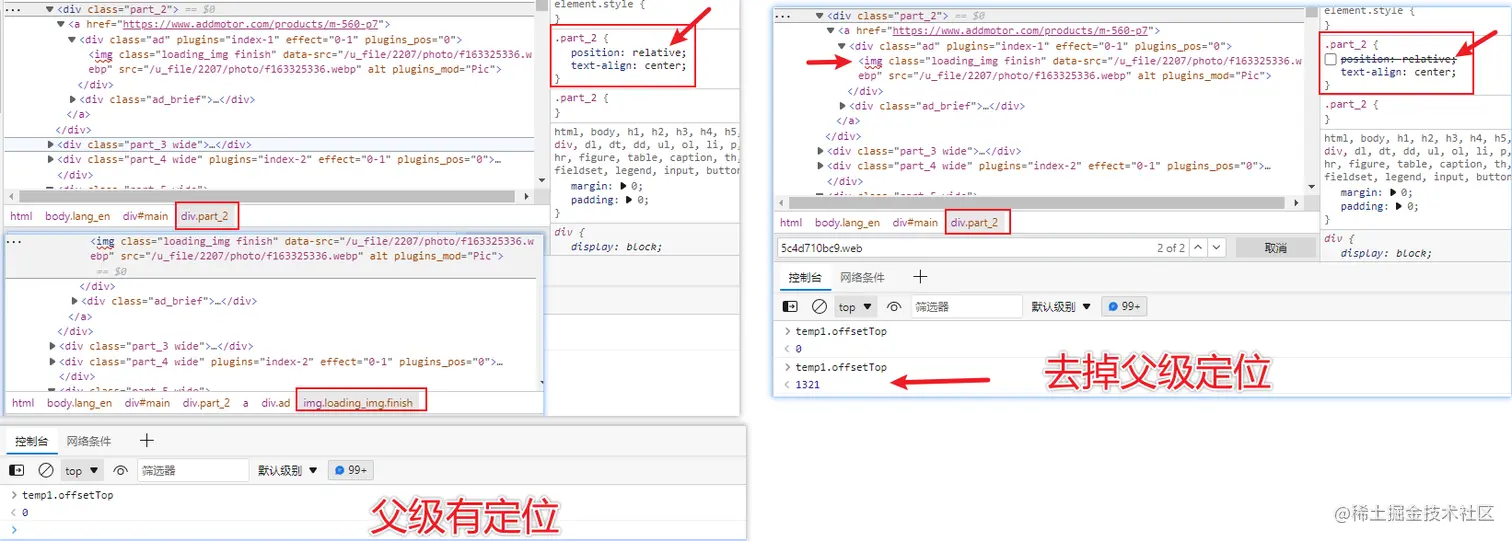The image size is (1512, 541).
Task: Go to previous search match using up arrow
Action: 1197,247
